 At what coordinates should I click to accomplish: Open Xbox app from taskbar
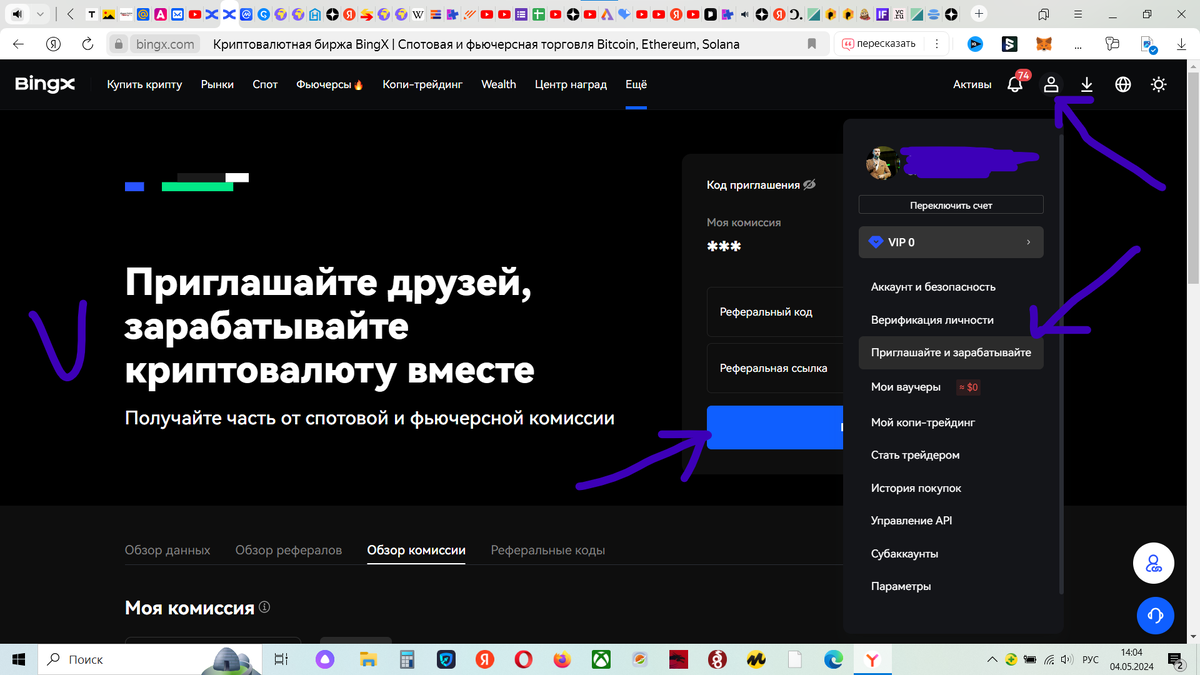pos(601,659)
